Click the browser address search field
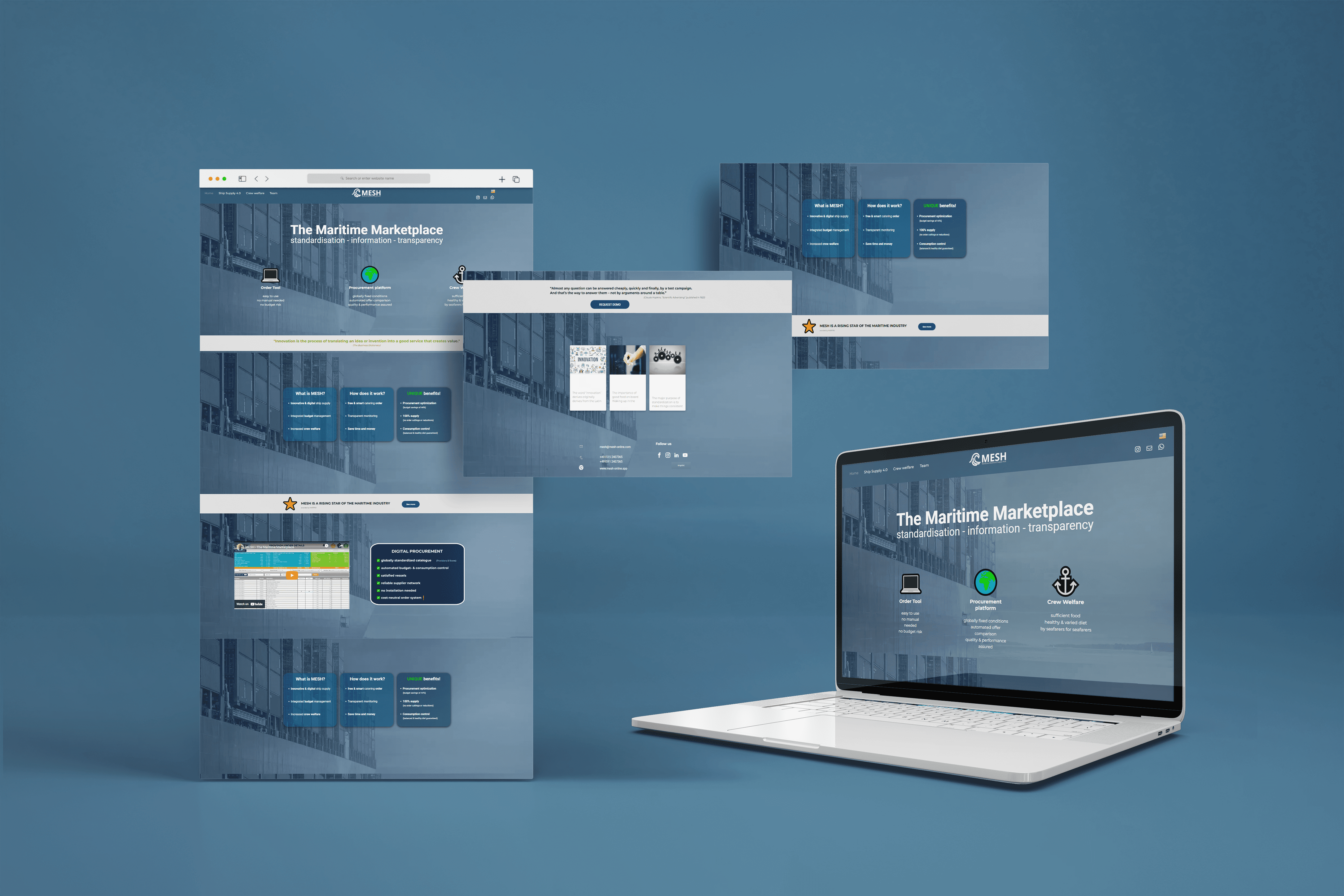Image resolution: width=1344 pixels, height=896 pixels. point(369,178)
